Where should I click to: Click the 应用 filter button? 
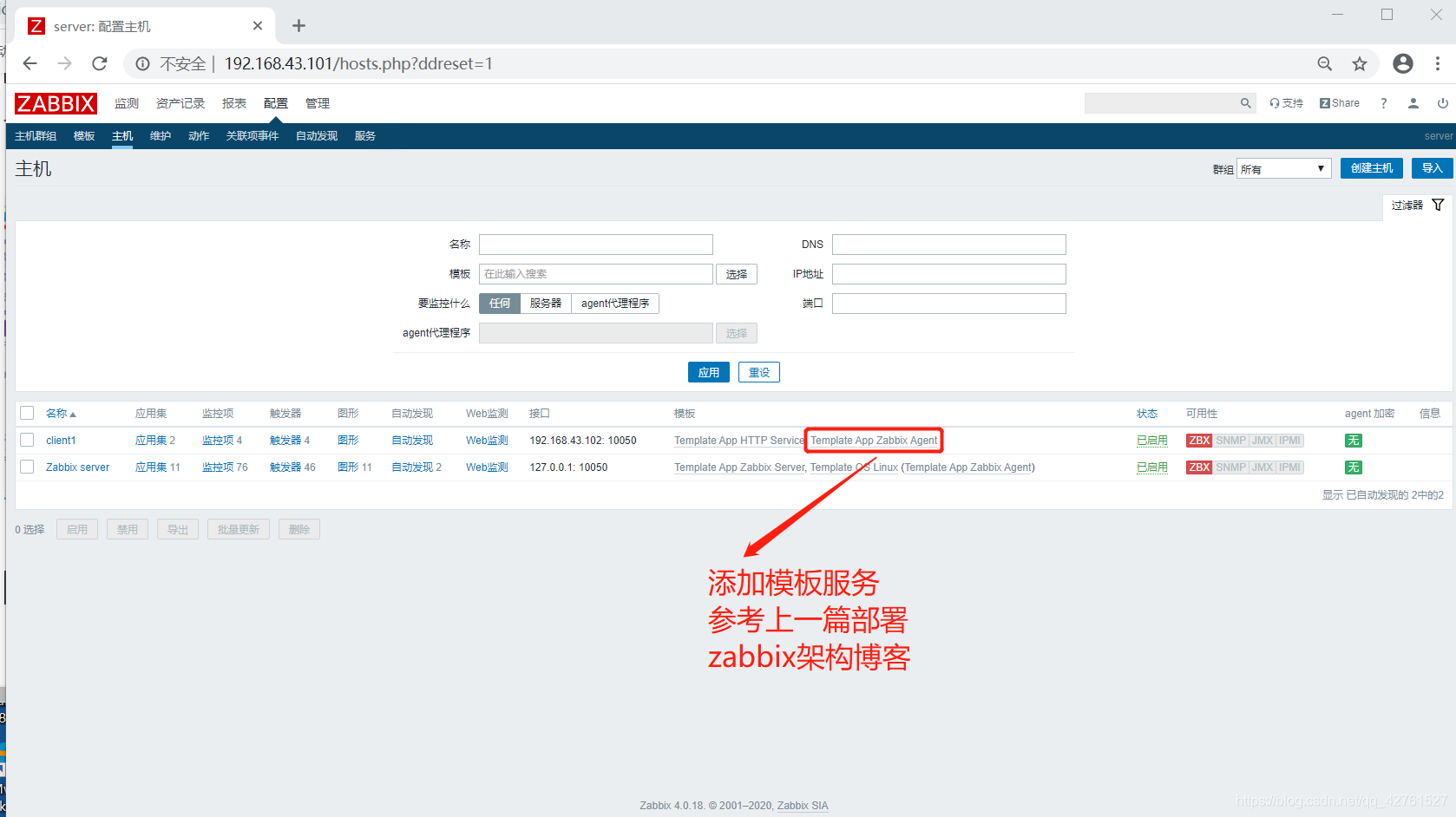coord(709,372)
